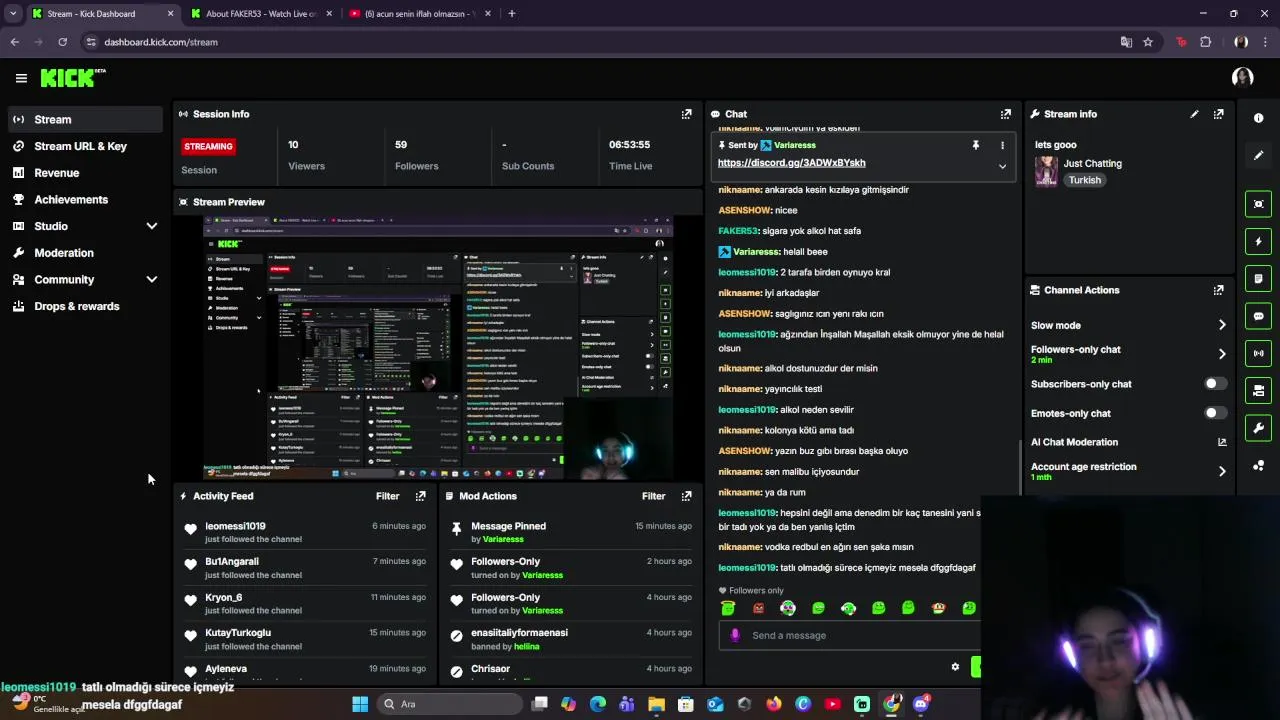
Task: Click the lightning bolt icon in right rail
Action: pos(1258,241)
